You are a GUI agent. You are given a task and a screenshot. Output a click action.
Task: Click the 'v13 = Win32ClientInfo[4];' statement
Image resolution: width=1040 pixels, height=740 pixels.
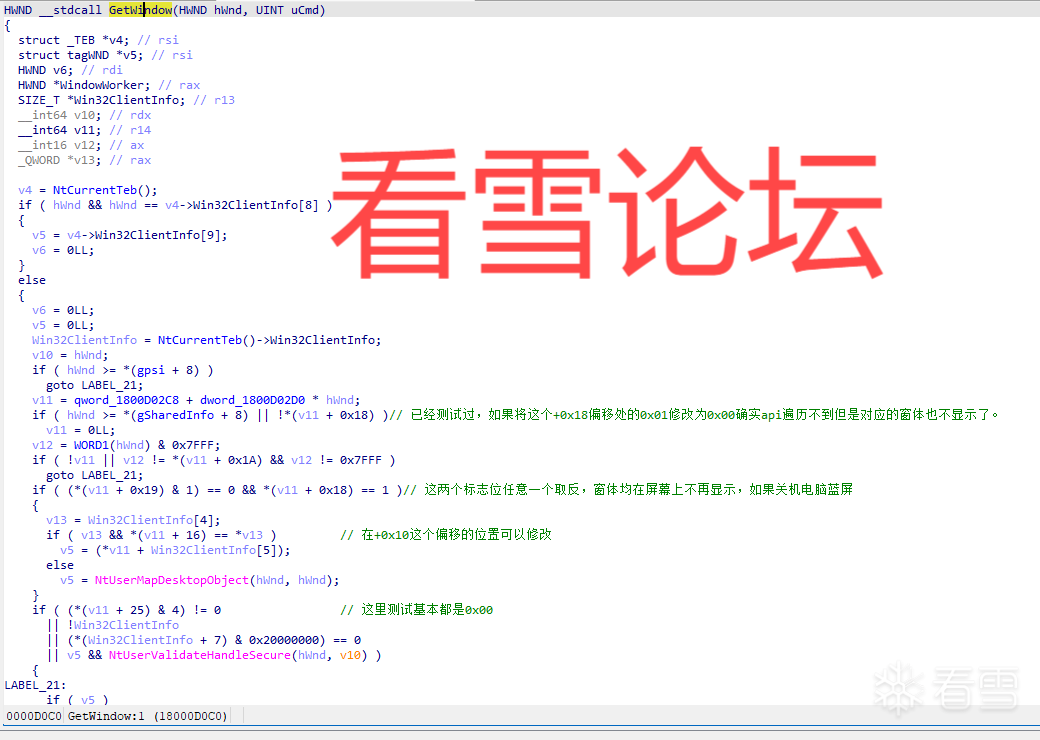pyautogui.click(x=133, y=520)
